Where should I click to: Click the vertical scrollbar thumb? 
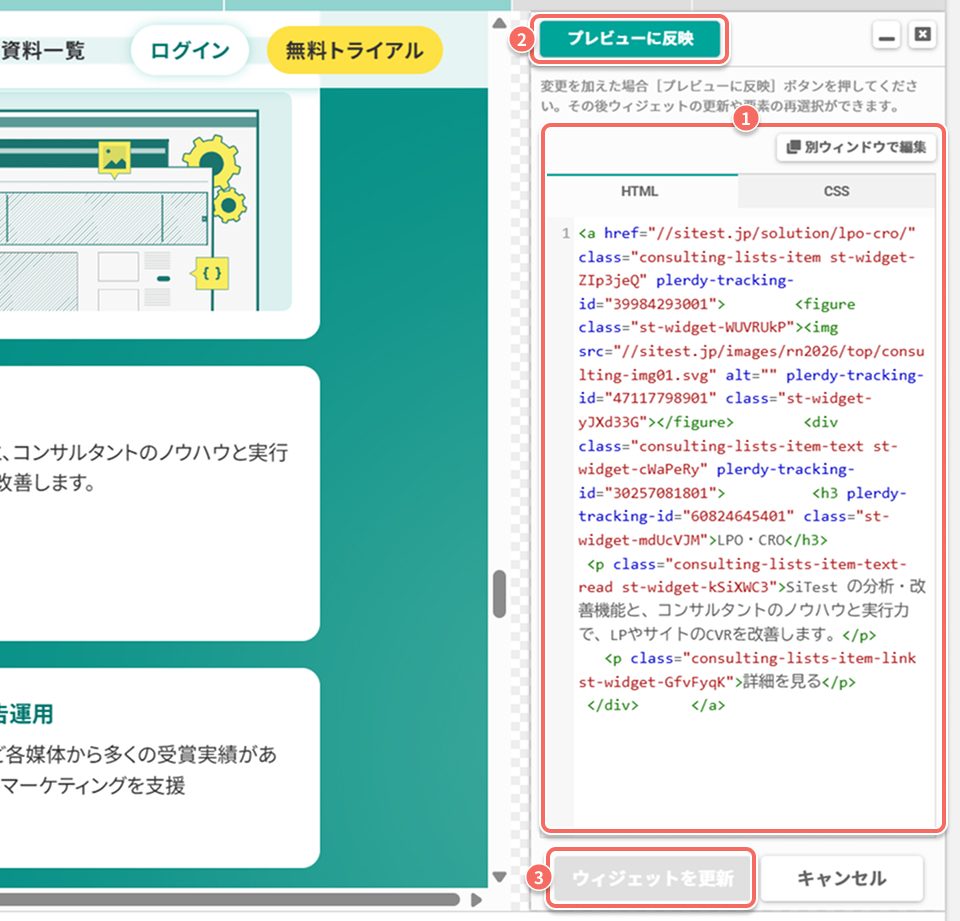click(x=500, y=594)
